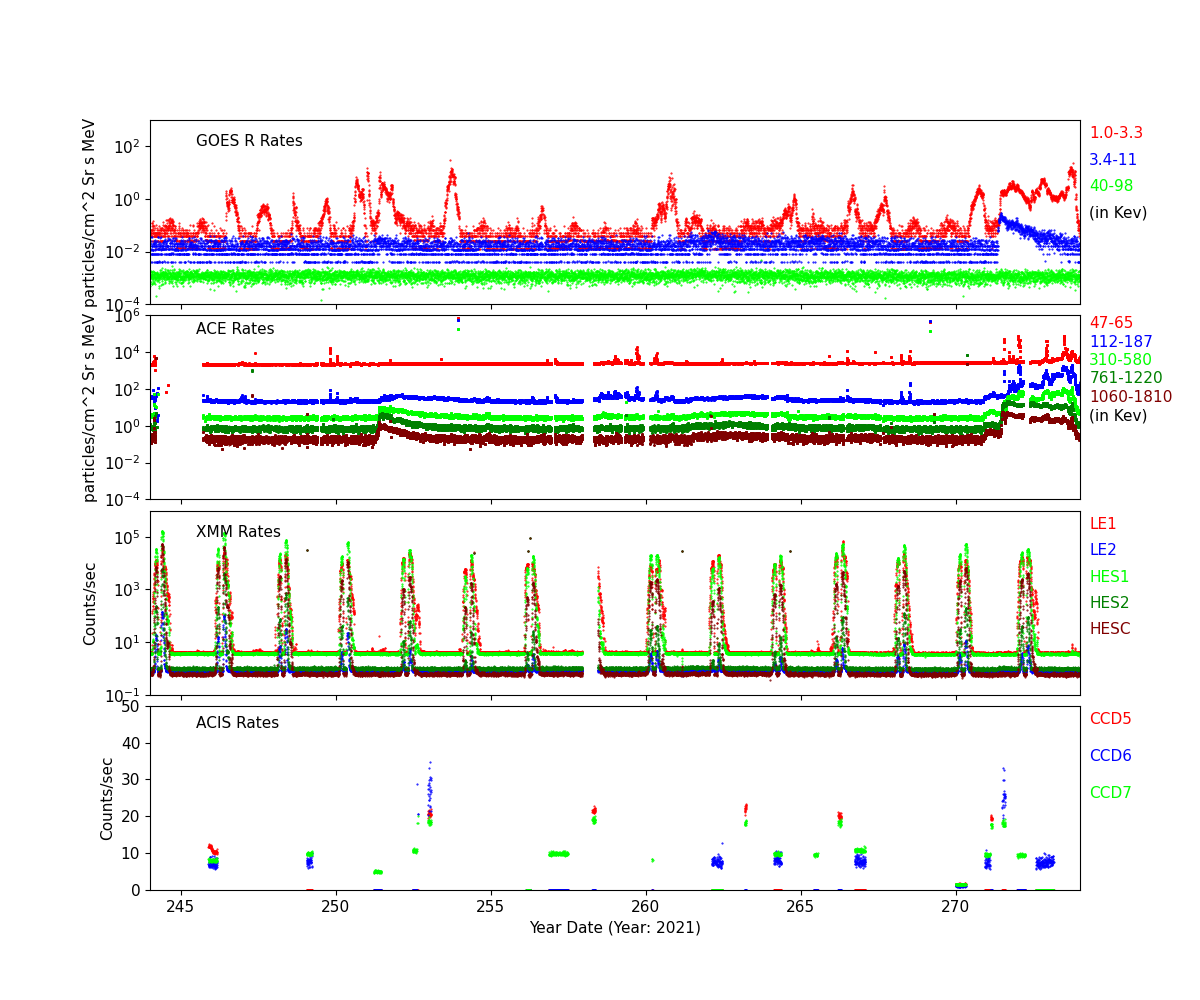
Task: Select the "270" tick on the x-axis
Action: (x=956, y=906)
